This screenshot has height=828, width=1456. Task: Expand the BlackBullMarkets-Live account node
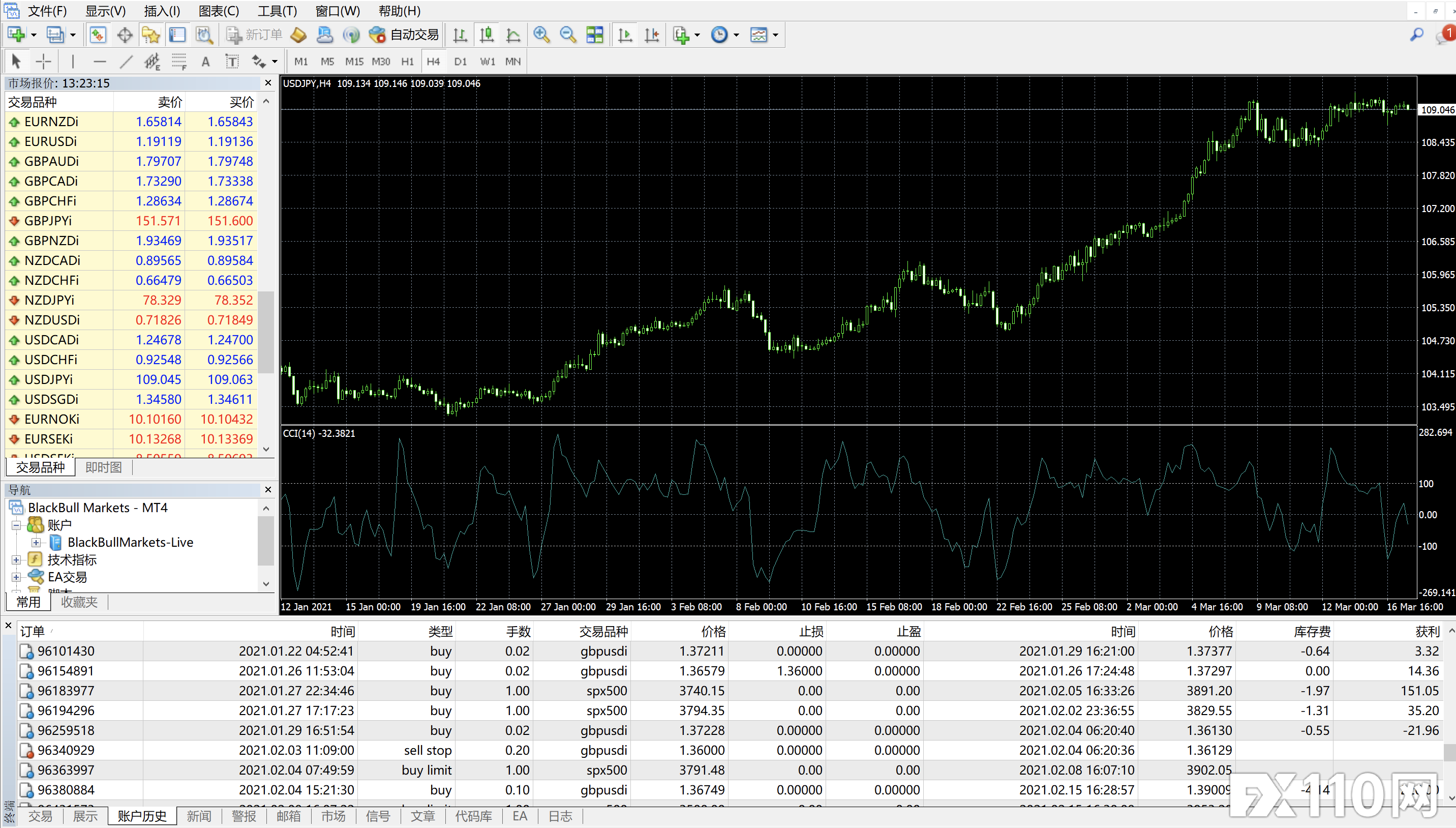(x=37, y=543)
